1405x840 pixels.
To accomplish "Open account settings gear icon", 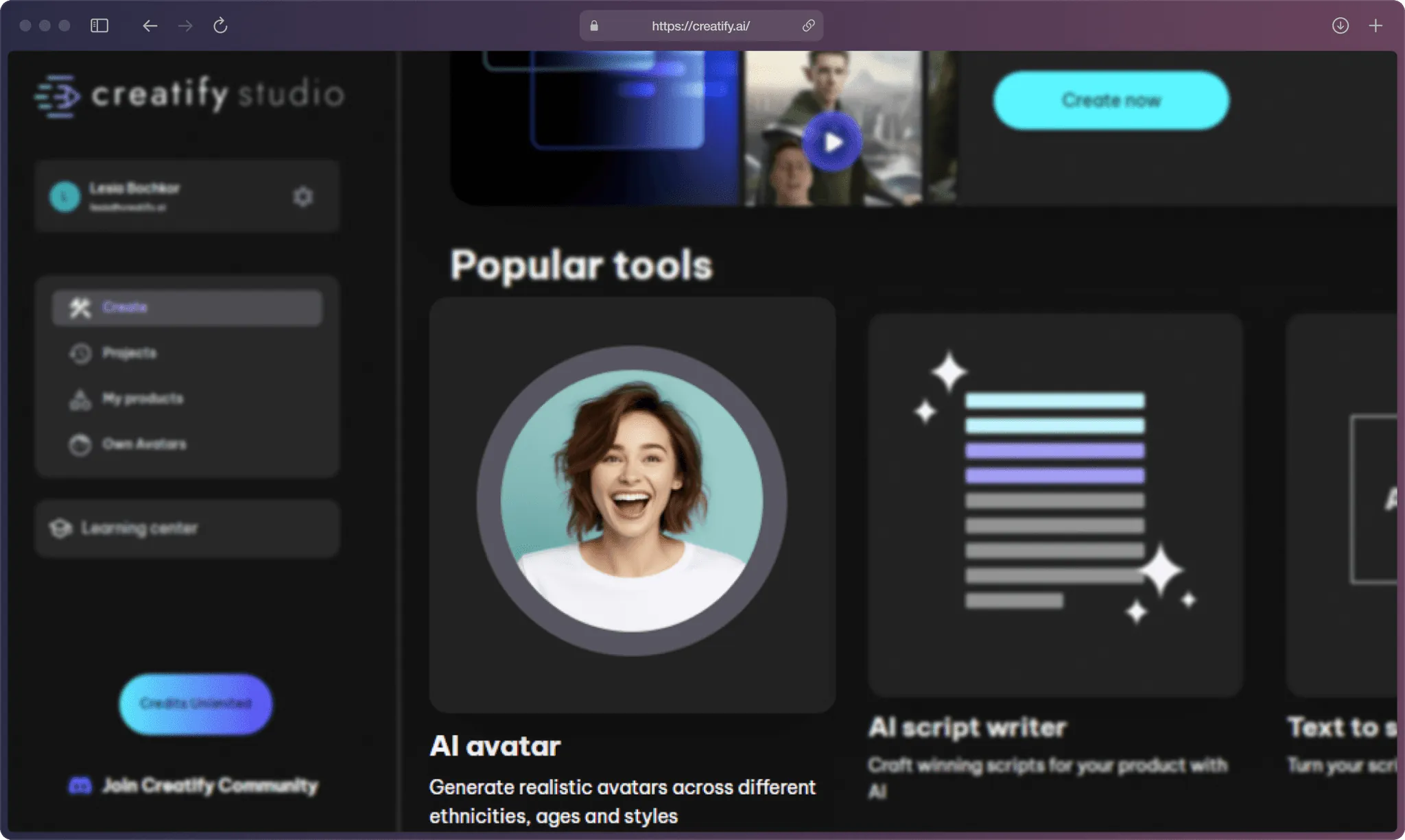I will click(303, 197).
